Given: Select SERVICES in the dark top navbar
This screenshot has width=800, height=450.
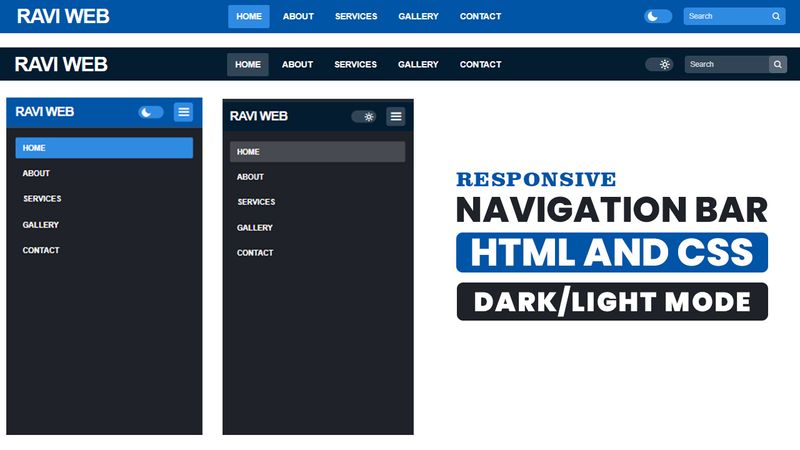Looking at the screenshot, I should (x=355, y=64).
